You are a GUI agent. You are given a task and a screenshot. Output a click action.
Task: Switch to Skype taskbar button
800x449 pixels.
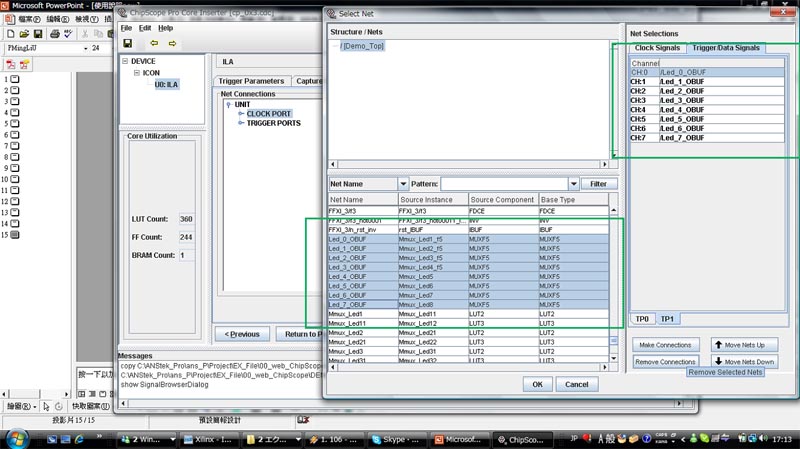click(396, 439)
